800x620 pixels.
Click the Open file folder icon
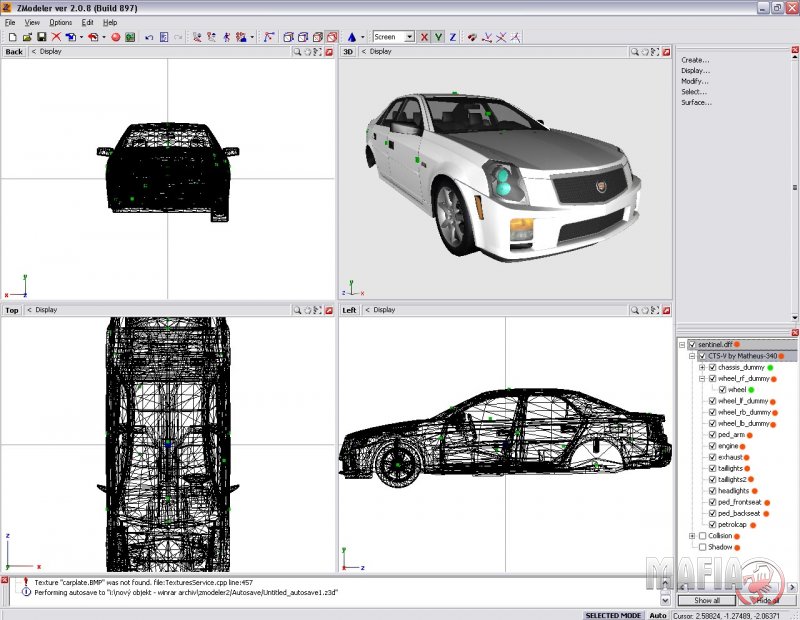point(26,37)
